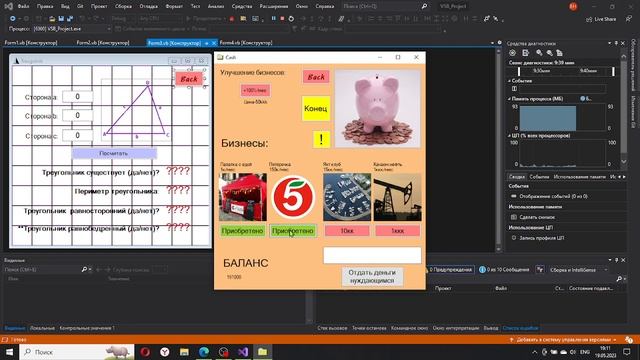Switch to Form4.vb [Конструктор] tab
This screenshot has height=360, width=640.
tap(246, 42)
